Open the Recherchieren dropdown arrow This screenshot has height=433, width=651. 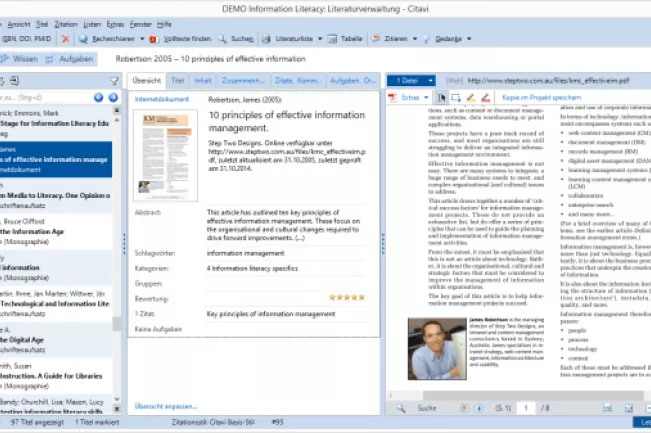tap(142, 39)
